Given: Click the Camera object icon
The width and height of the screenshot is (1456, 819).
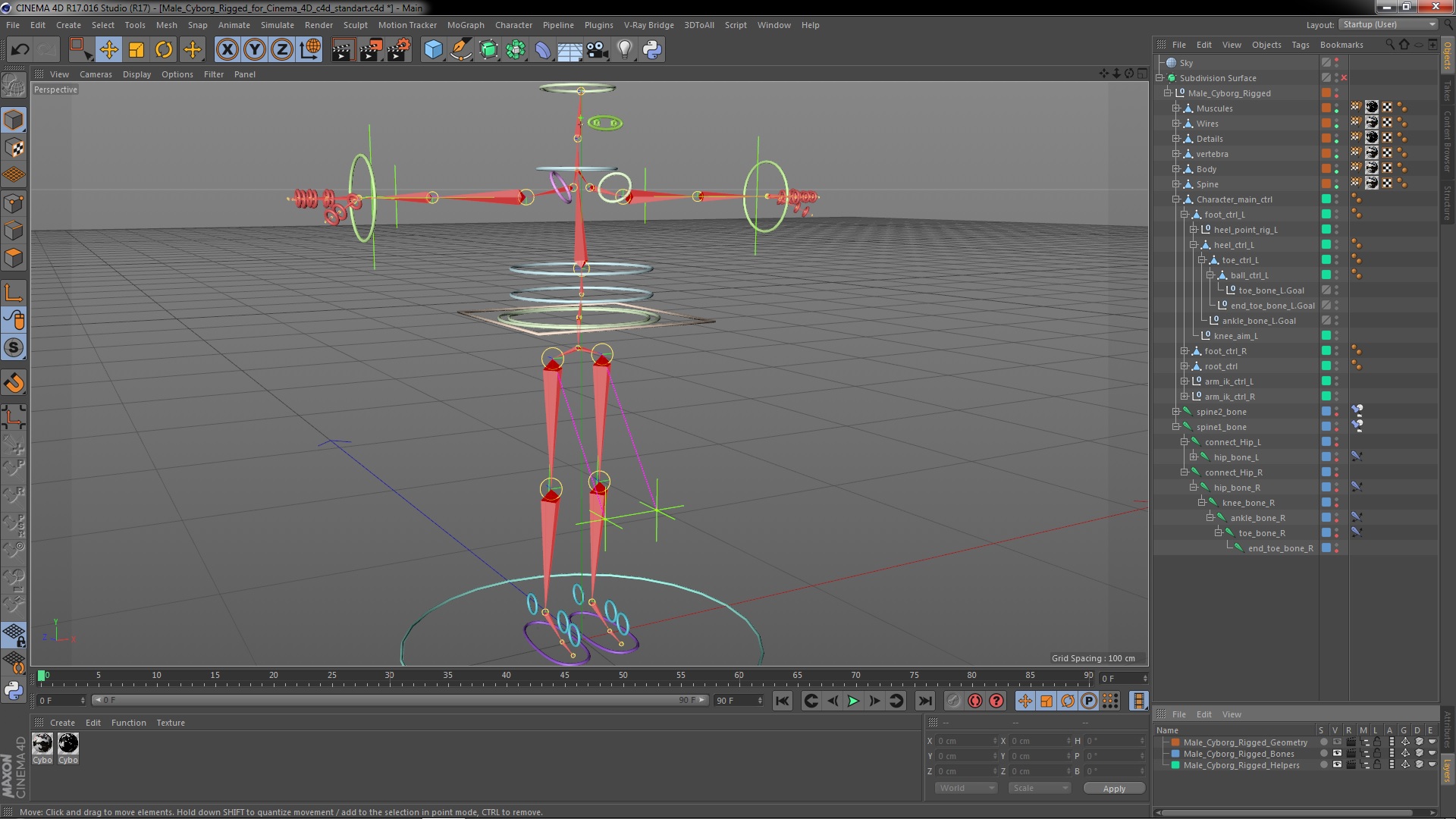Looking at the screenshot, I should [x=598, y=50].
